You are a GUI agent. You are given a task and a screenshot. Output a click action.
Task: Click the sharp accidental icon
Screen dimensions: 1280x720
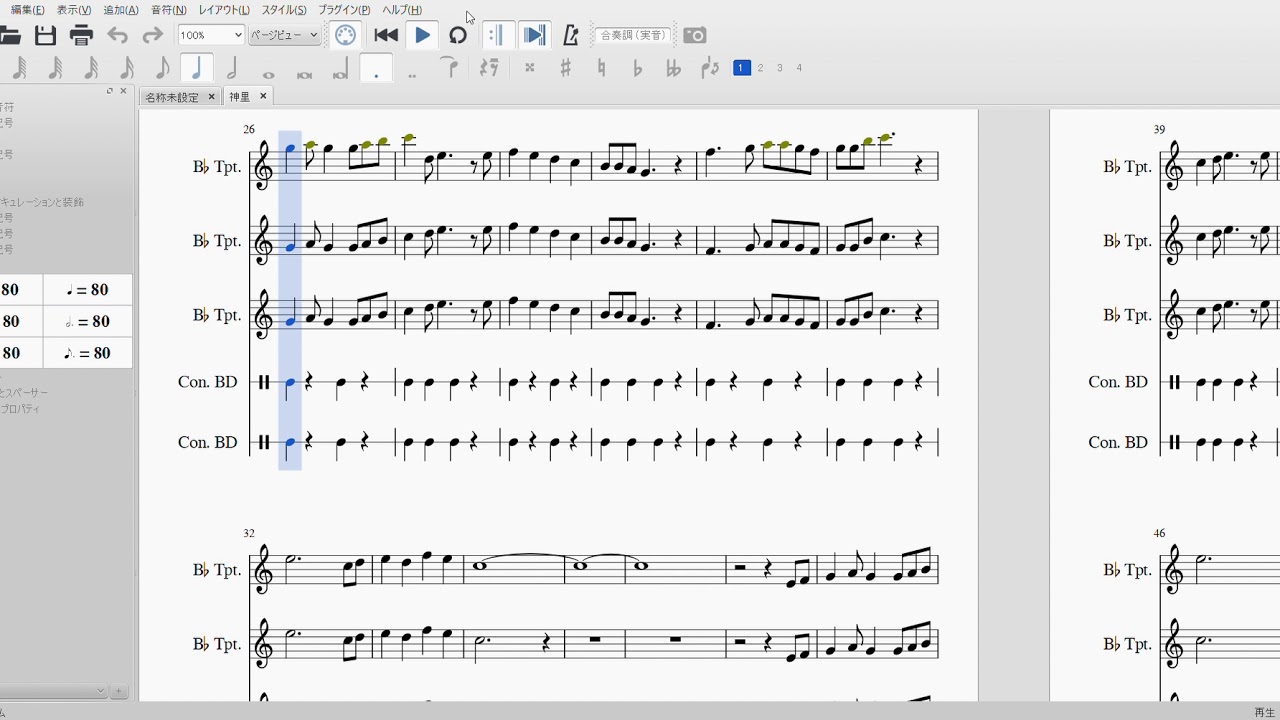tap(565, 68)
